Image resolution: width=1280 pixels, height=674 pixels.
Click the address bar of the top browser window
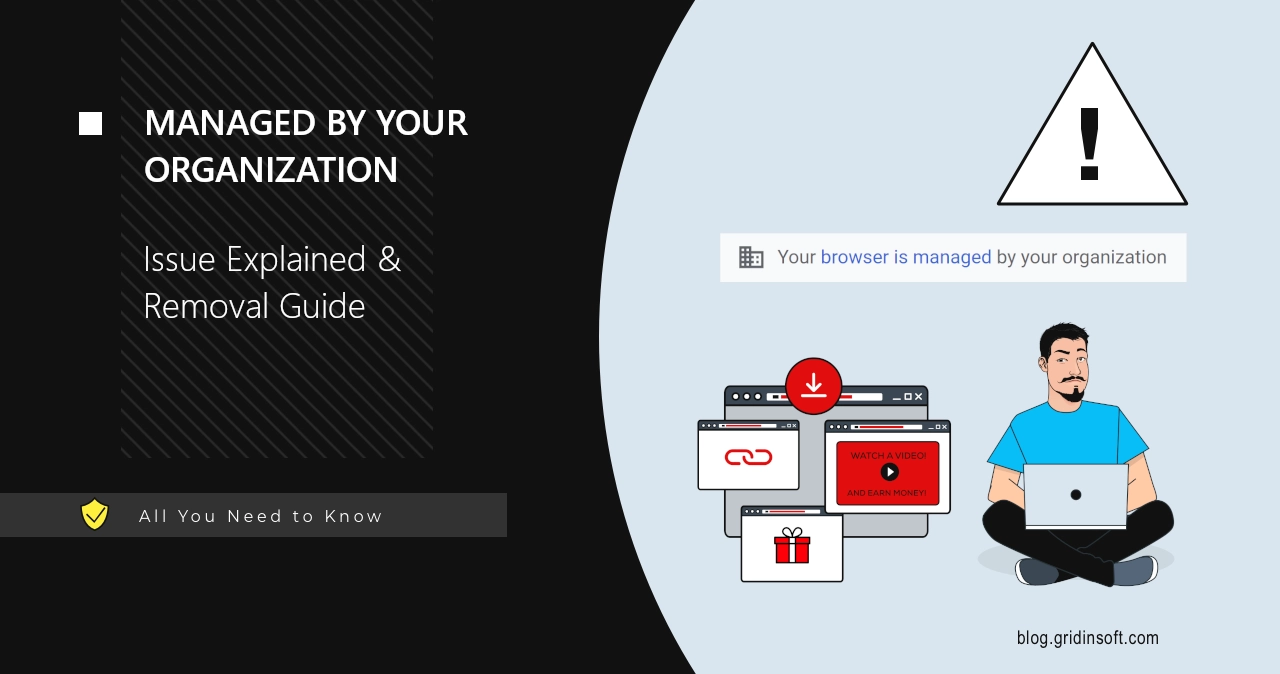pyautogui.click(x=825, y=396)
